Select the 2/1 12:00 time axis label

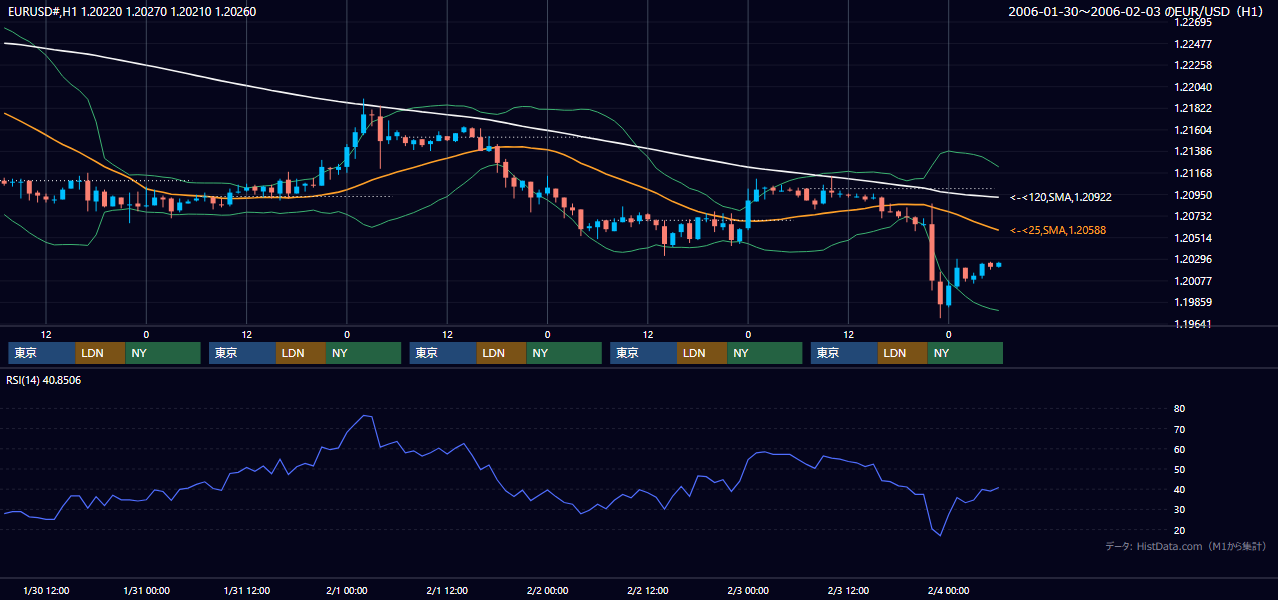(447, 590)
